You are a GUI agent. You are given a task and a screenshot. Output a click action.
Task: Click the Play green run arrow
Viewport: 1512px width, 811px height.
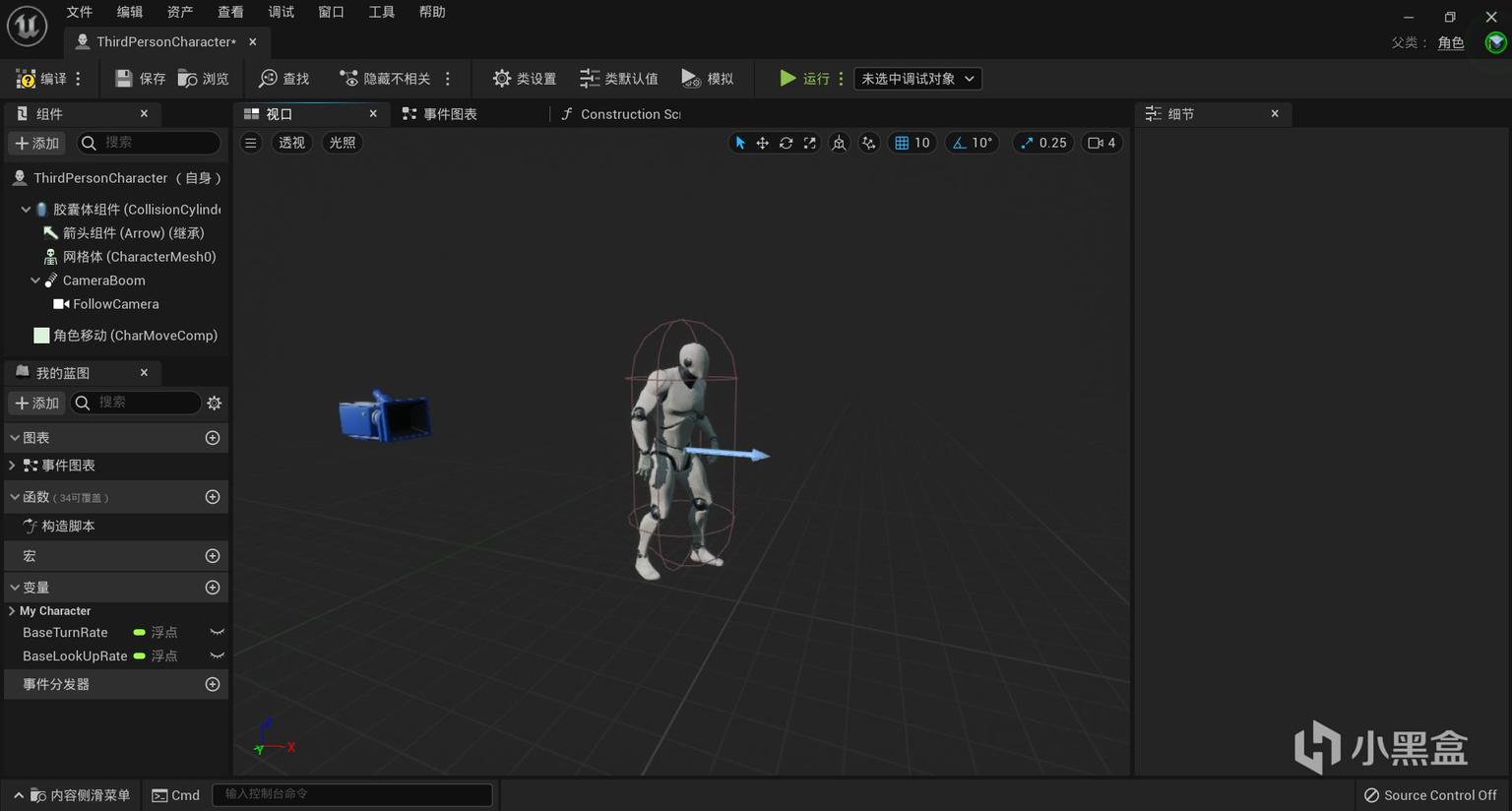tap(787, 78)
